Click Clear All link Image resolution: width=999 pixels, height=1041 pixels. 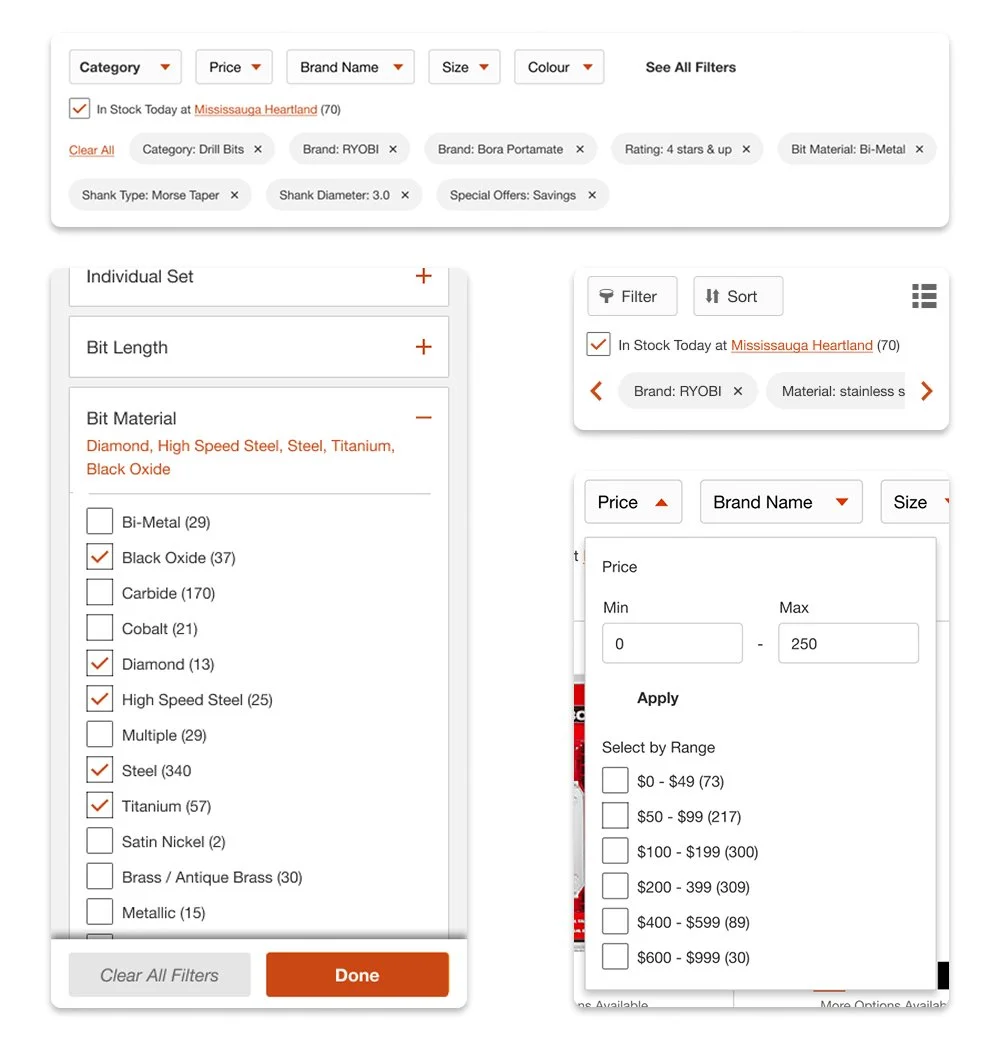(92, 150)
